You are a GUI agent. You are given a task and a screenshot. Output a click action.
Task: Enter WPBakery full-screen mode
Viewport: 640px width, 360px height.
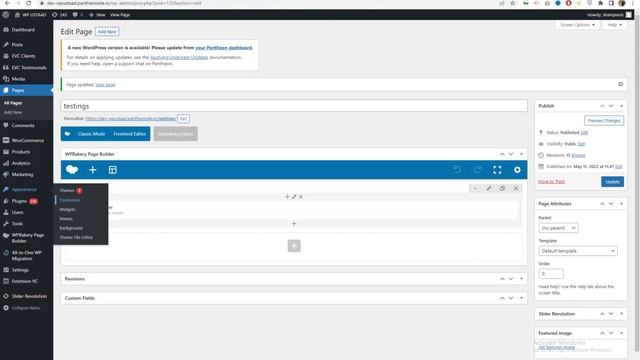[x=497, y=170]
